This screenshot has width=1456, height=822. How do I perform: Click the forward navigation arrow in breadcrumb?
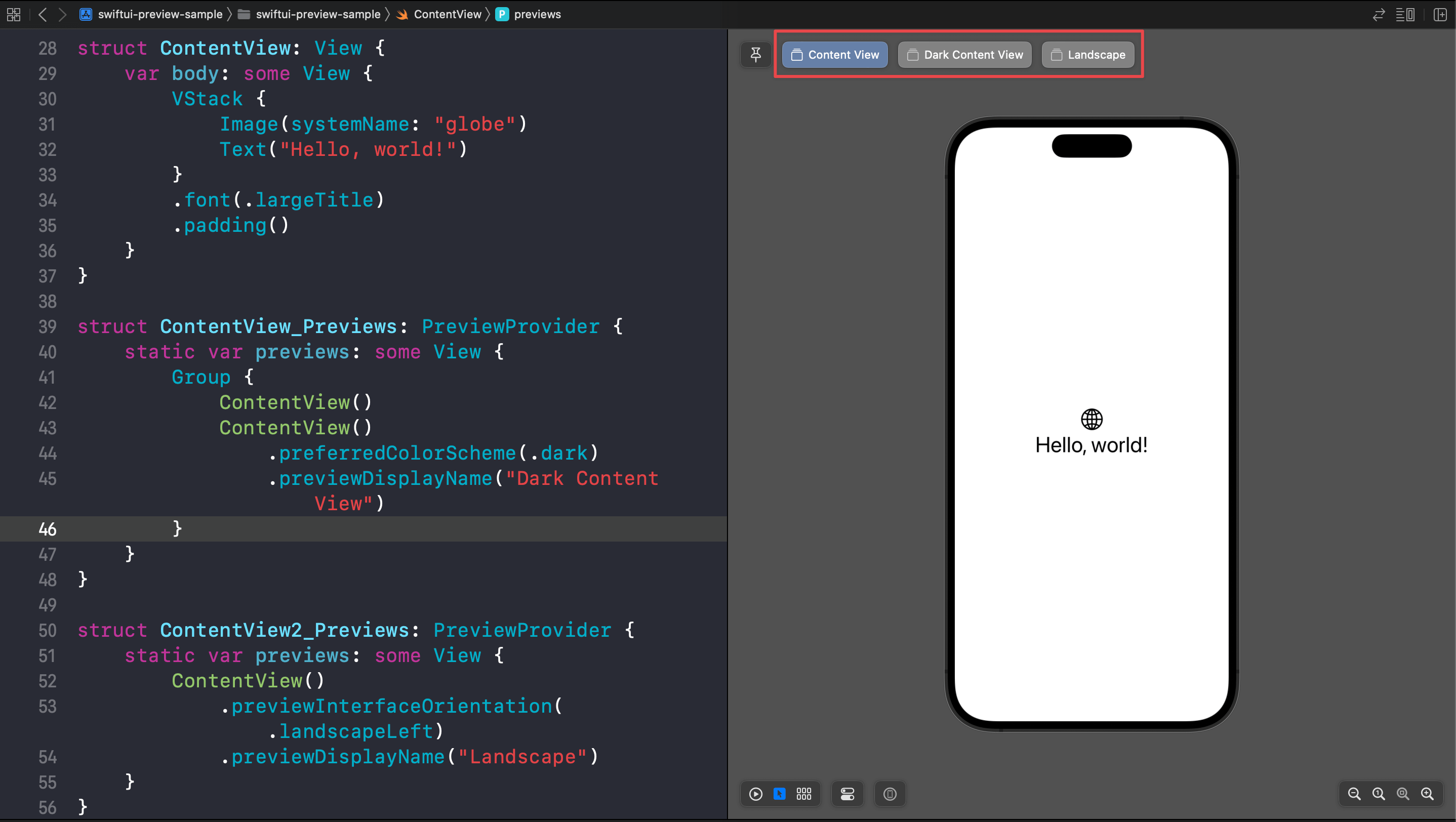pyautogui.click(x=62, y=13)
